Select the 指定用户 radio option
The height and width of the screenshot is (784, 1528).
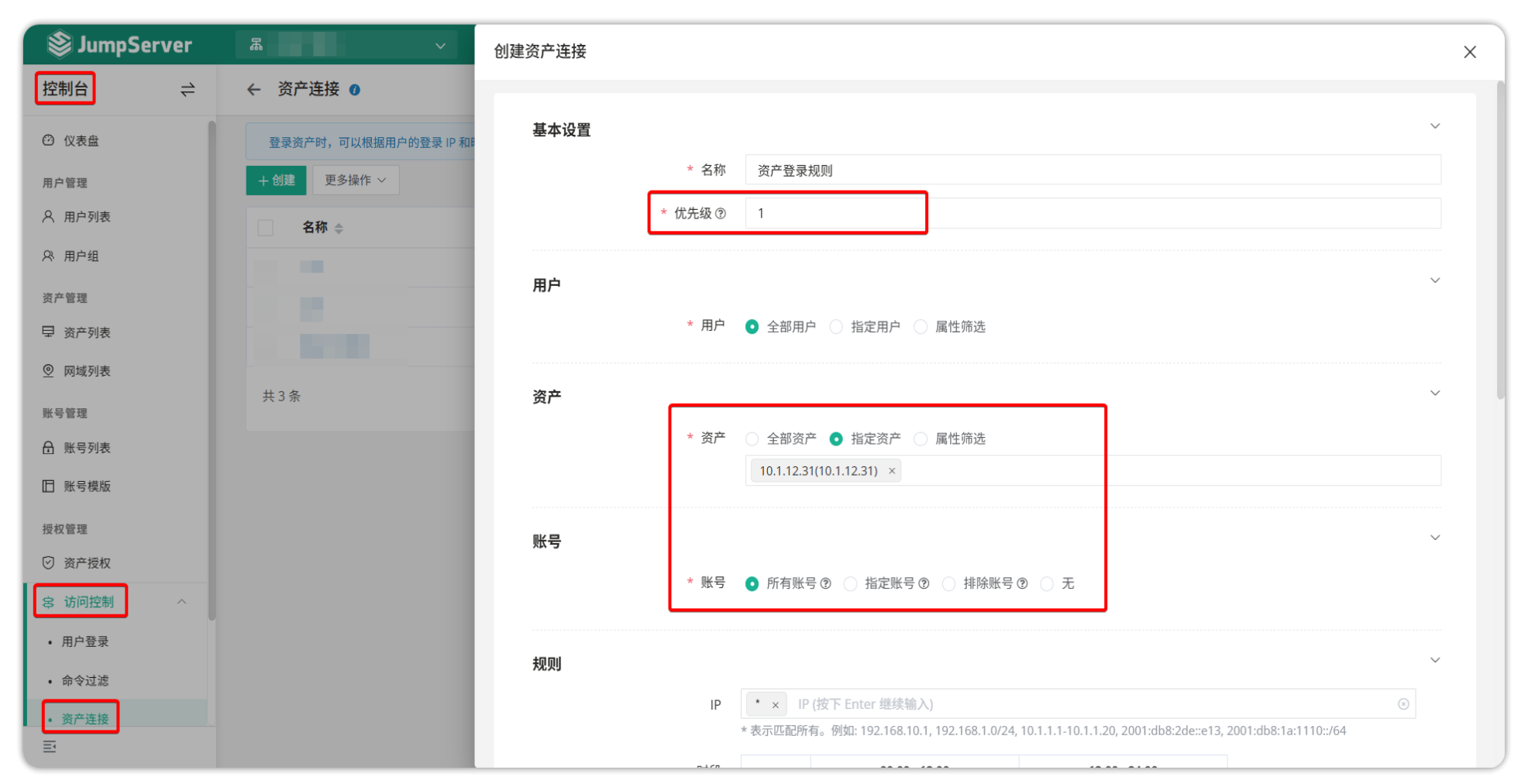tap(836, 327)
